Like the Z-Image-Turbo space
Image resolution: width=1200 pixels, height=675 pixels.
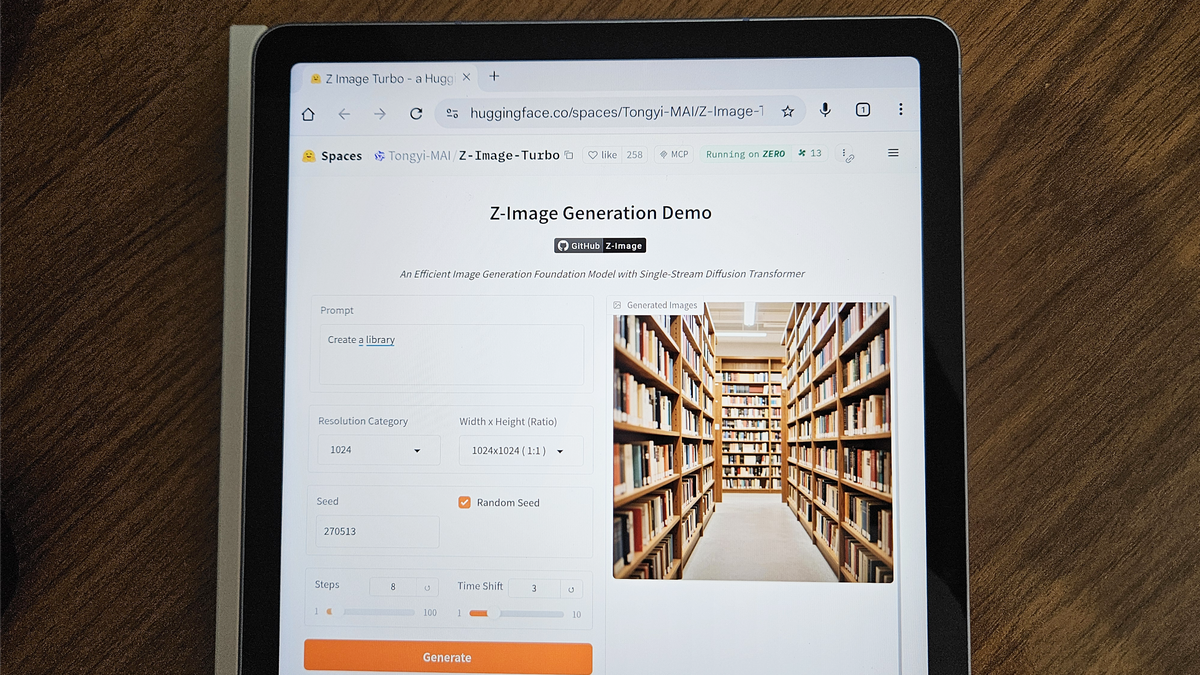pos(603,155)
